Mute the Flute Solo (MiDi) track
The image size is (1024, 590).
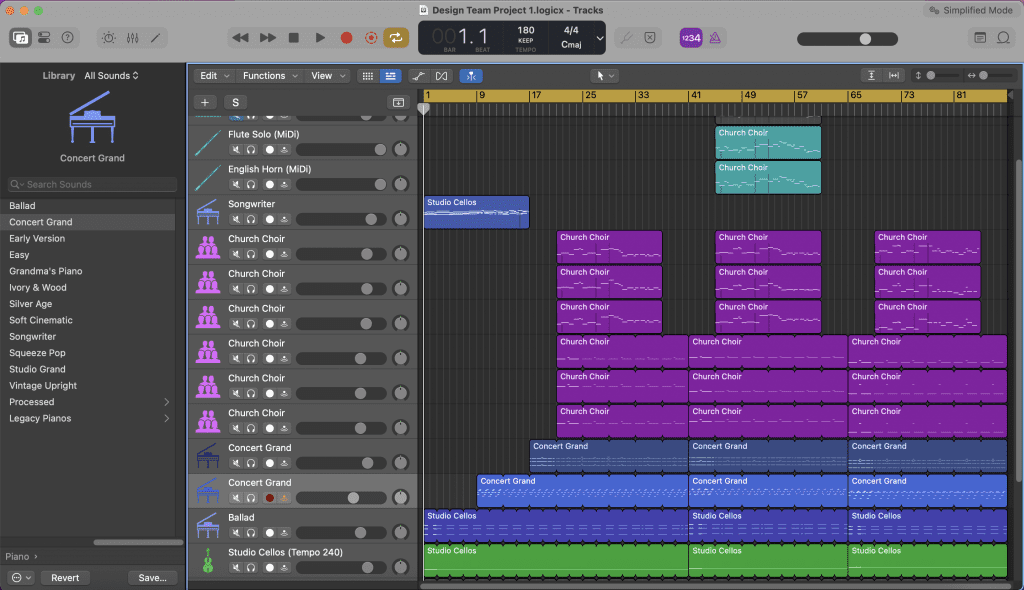236,150
